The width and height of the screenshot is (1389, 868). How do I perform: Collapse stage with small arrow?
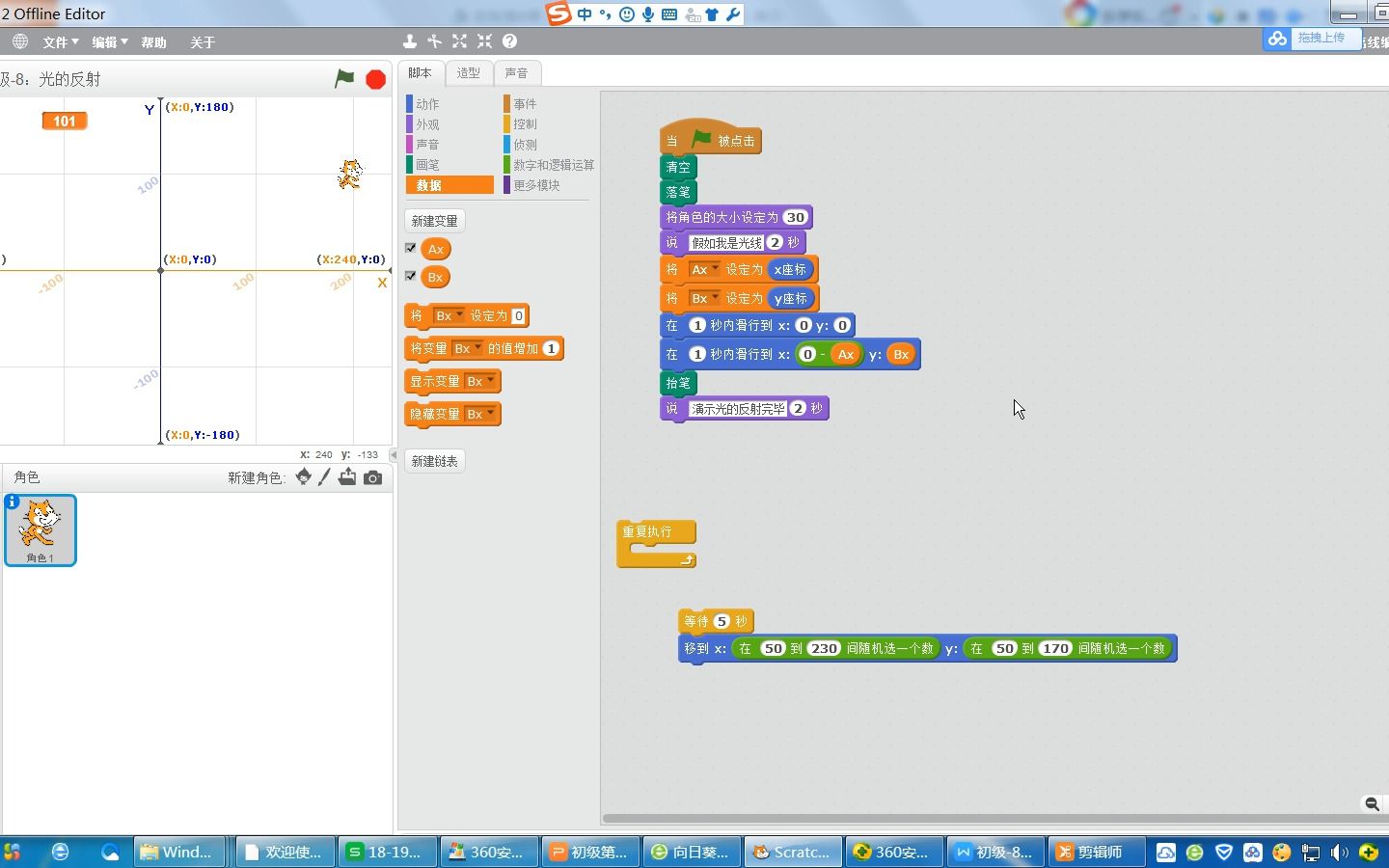point(394,454)
